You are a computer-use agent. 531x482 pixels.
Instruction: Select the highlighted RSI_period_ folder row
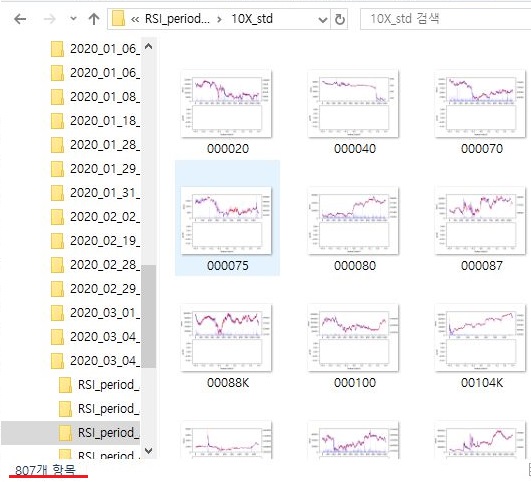(70, 433)
